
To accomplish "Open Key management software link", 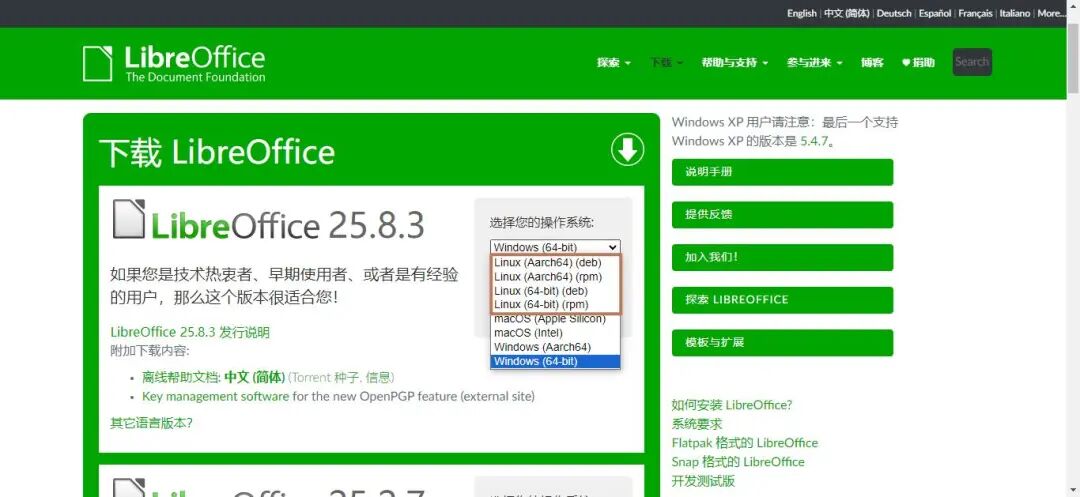I will [216, 396].
